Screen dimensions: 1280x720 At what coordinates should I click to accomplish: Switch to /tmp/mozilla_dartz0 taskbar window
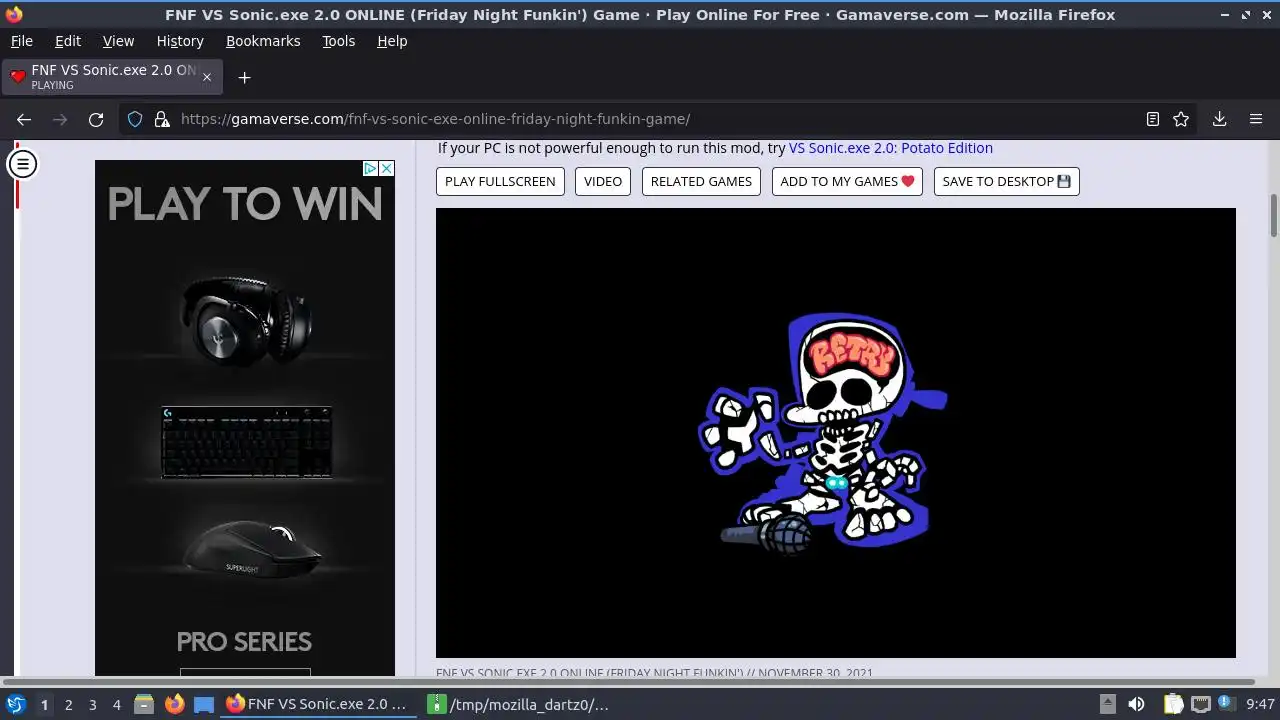point(520,704)
